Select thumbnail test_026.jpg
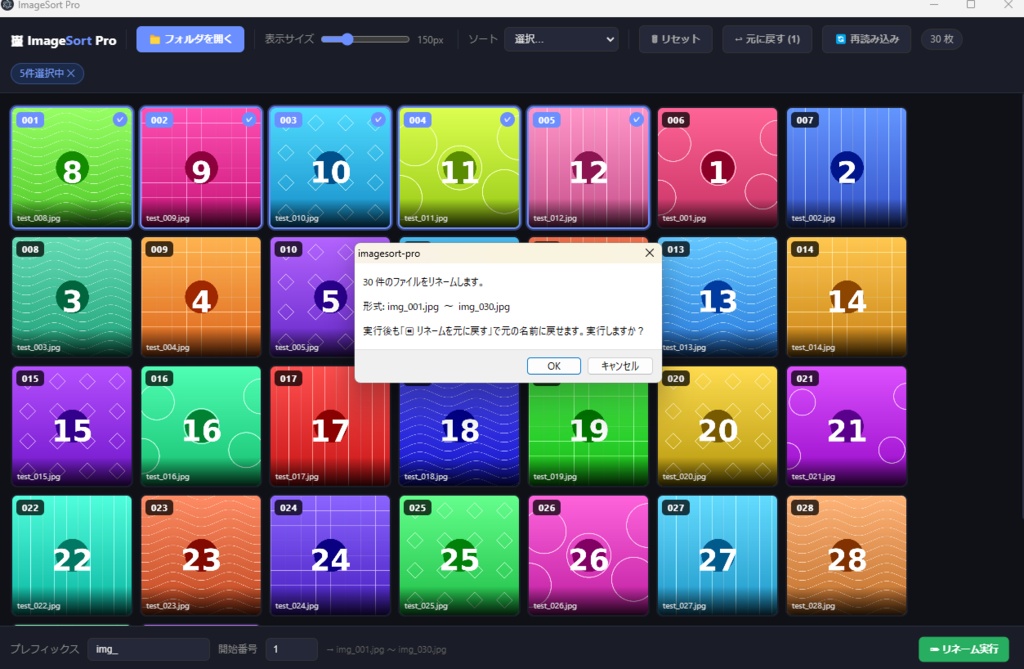This screenshot has height=669, width=1024. tap(588, 555)
